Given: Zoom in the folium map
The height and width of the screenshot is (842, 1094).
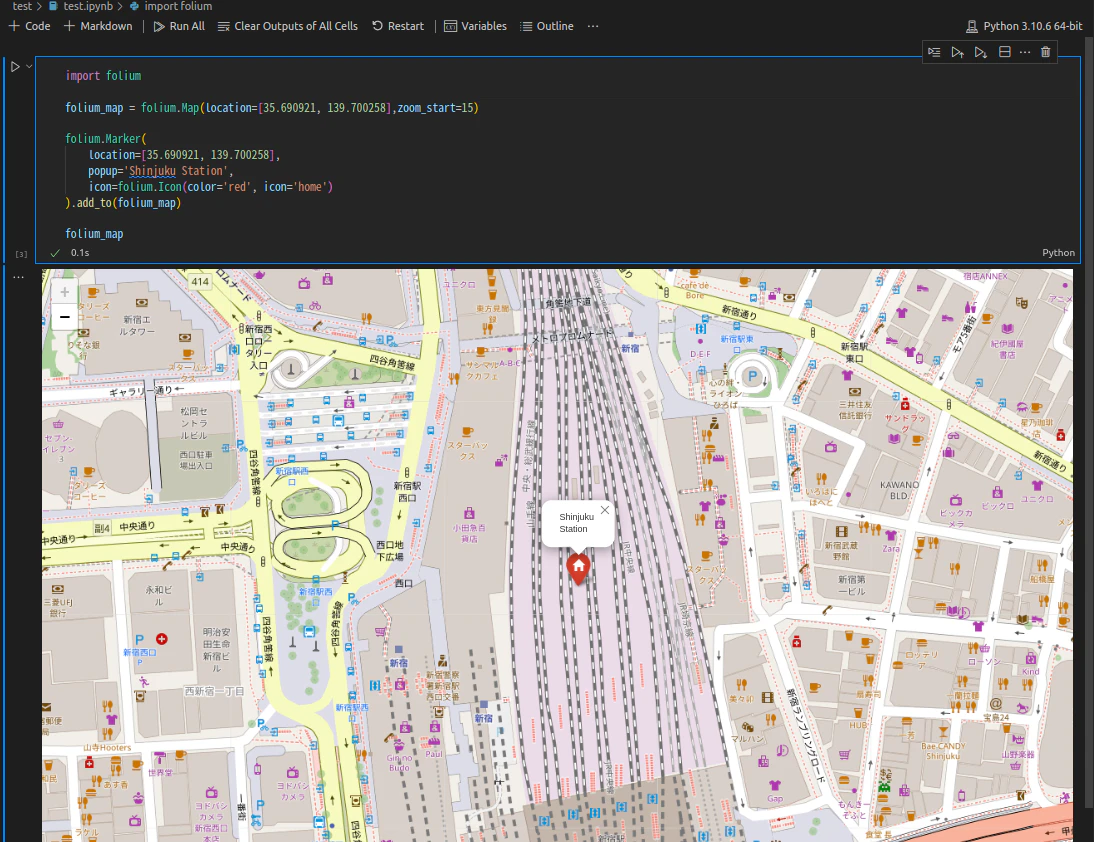Looking at the screenshot, I should pyautogui.click(x=65, y=292).
